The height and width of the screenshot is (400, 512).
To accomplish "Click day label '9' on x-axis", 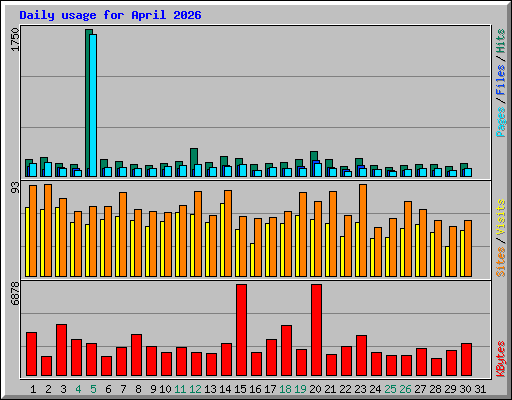I will pos(153,389).
